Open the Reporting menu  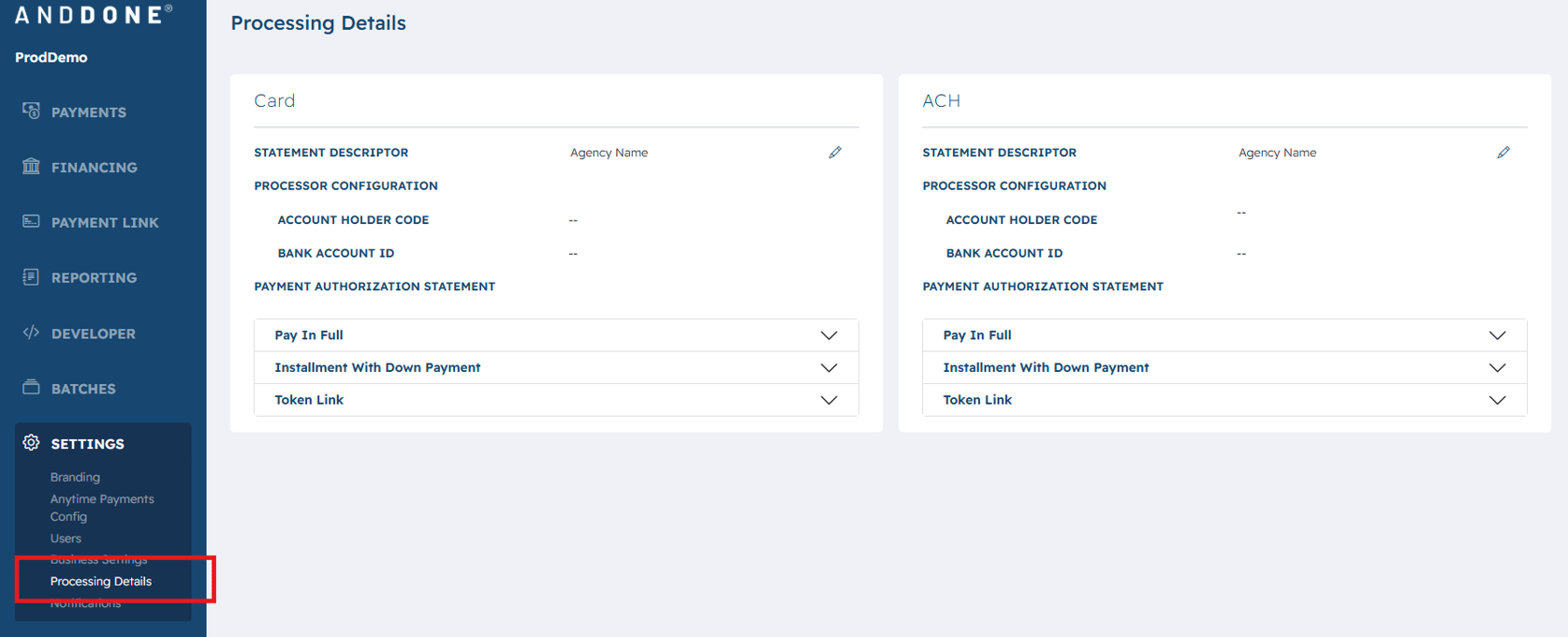[94, 278]
